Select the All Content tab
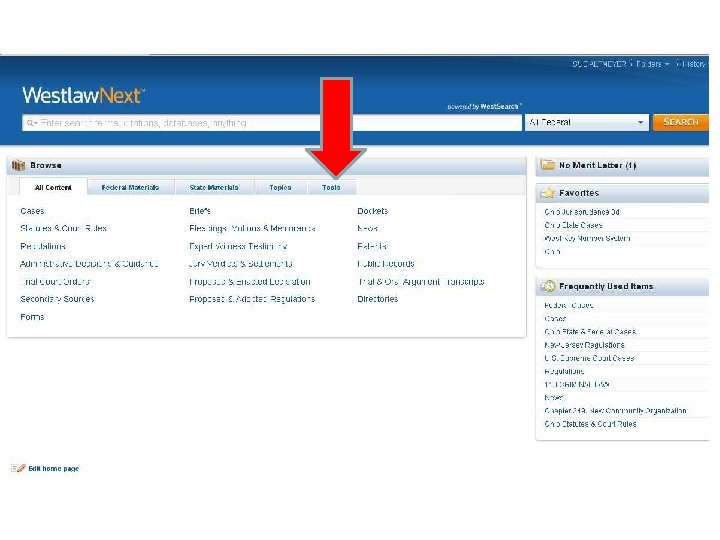 click(53, 187)
